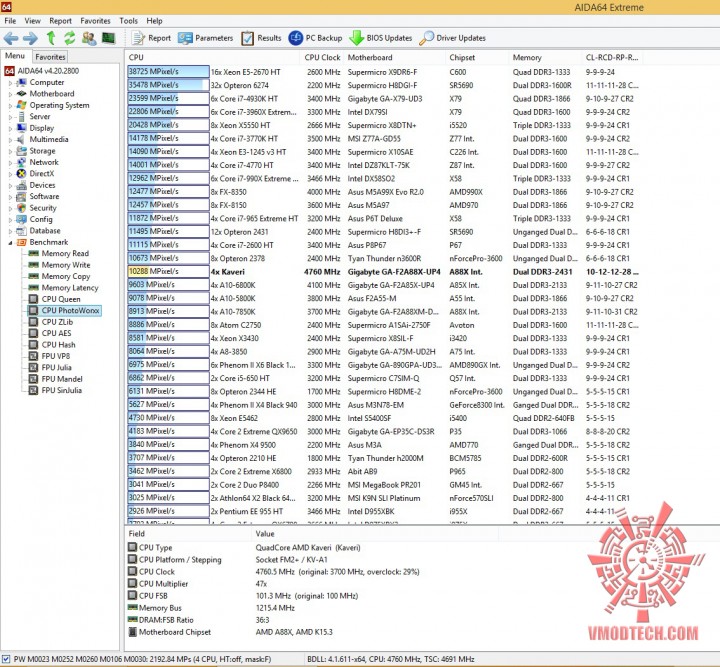
Task: Click the forward navigation arrow icon
Action: [x=30, y=38]
